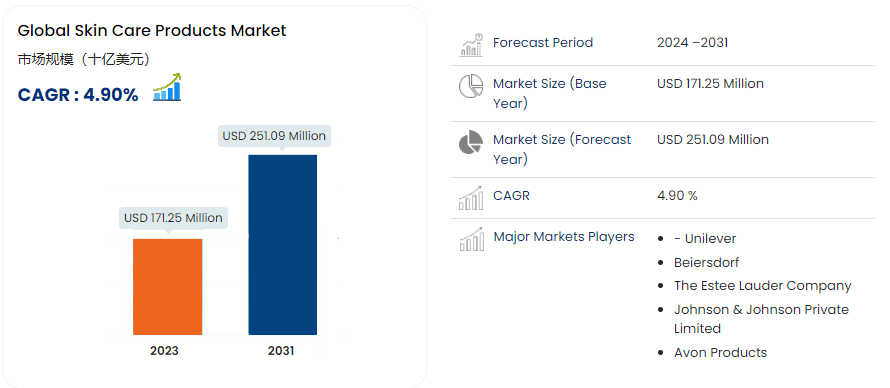Viewport: 890px width, 388px height.
Task: Click the CAGR 4.90 % table value
Action: pyautogui.click(x=677, y=196)
